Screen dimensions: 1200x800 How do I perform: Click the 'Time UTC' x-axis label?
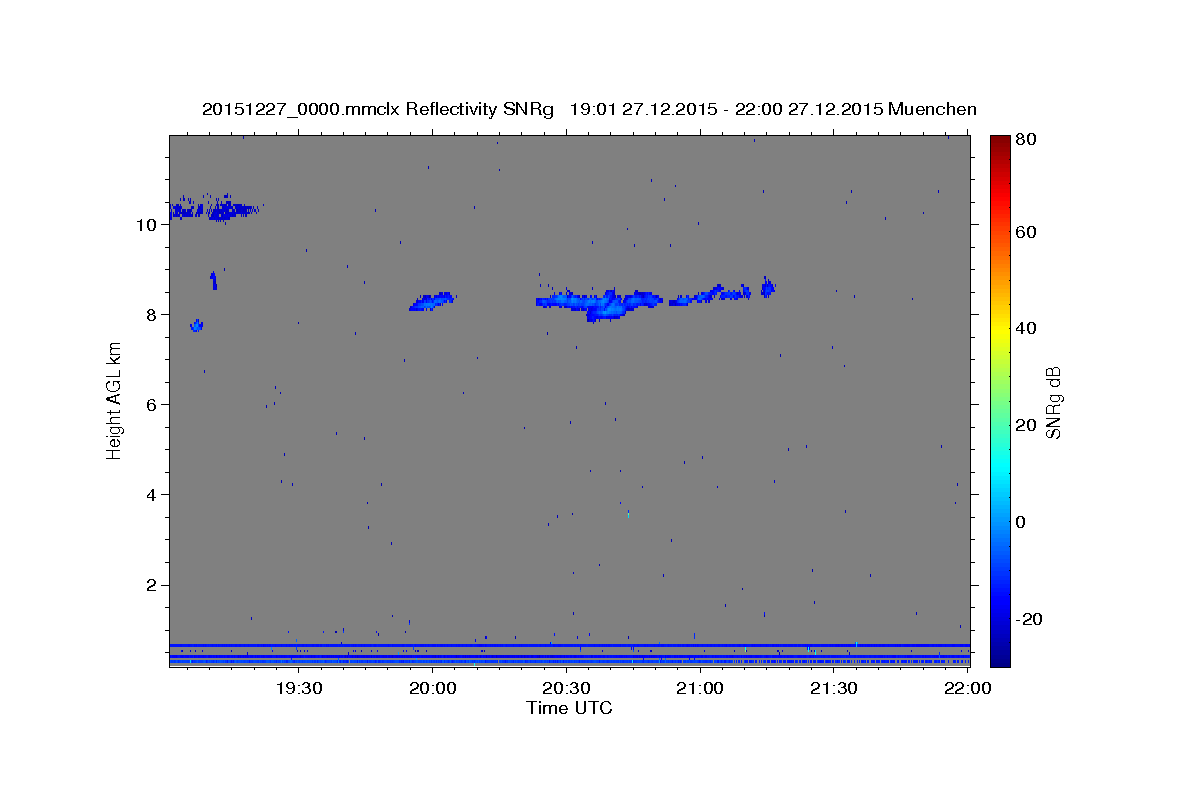click(x=569, y=708)
